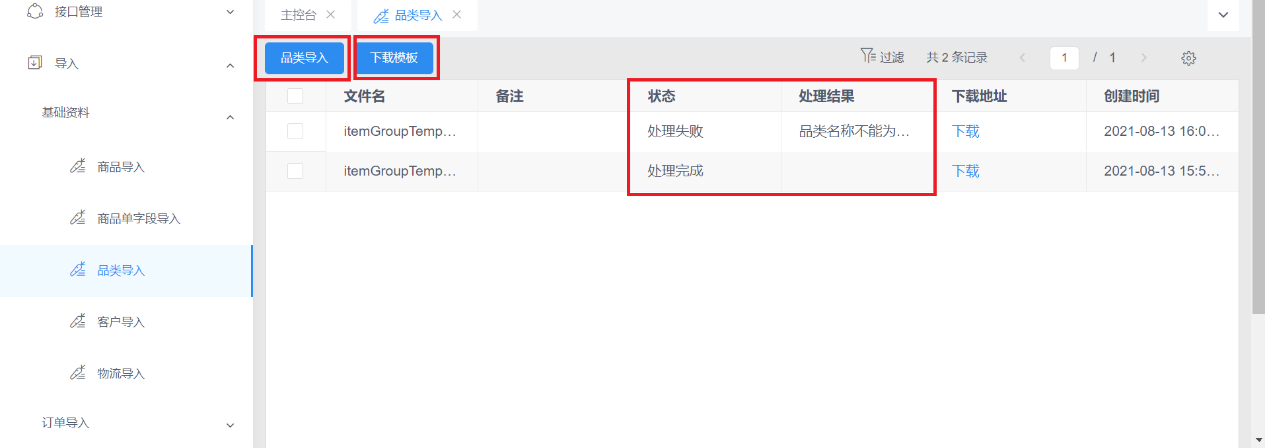Close the 品类导入 tab

457,15
